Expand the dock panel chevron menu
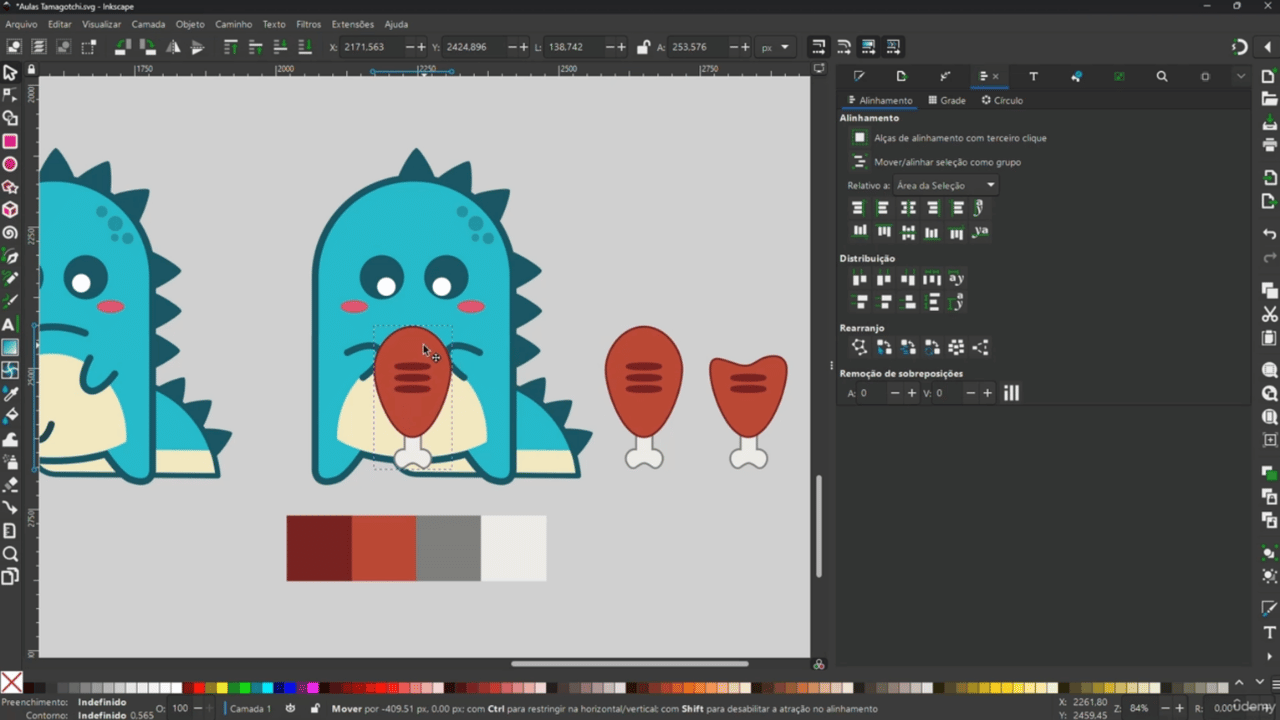Image resolution: width=1280 pixels, height=720 pixels. 1241,76
